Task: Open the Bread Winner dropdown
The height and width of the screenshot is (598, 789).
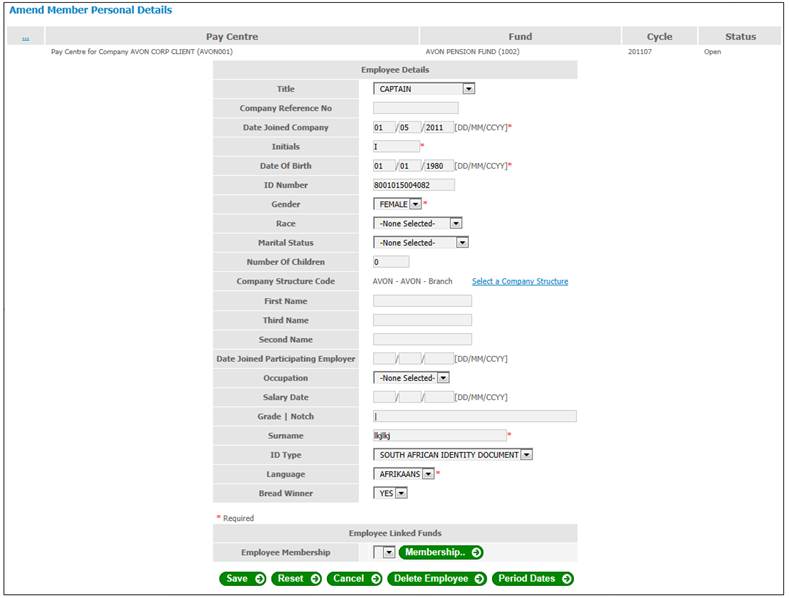Action: point(401,493)
